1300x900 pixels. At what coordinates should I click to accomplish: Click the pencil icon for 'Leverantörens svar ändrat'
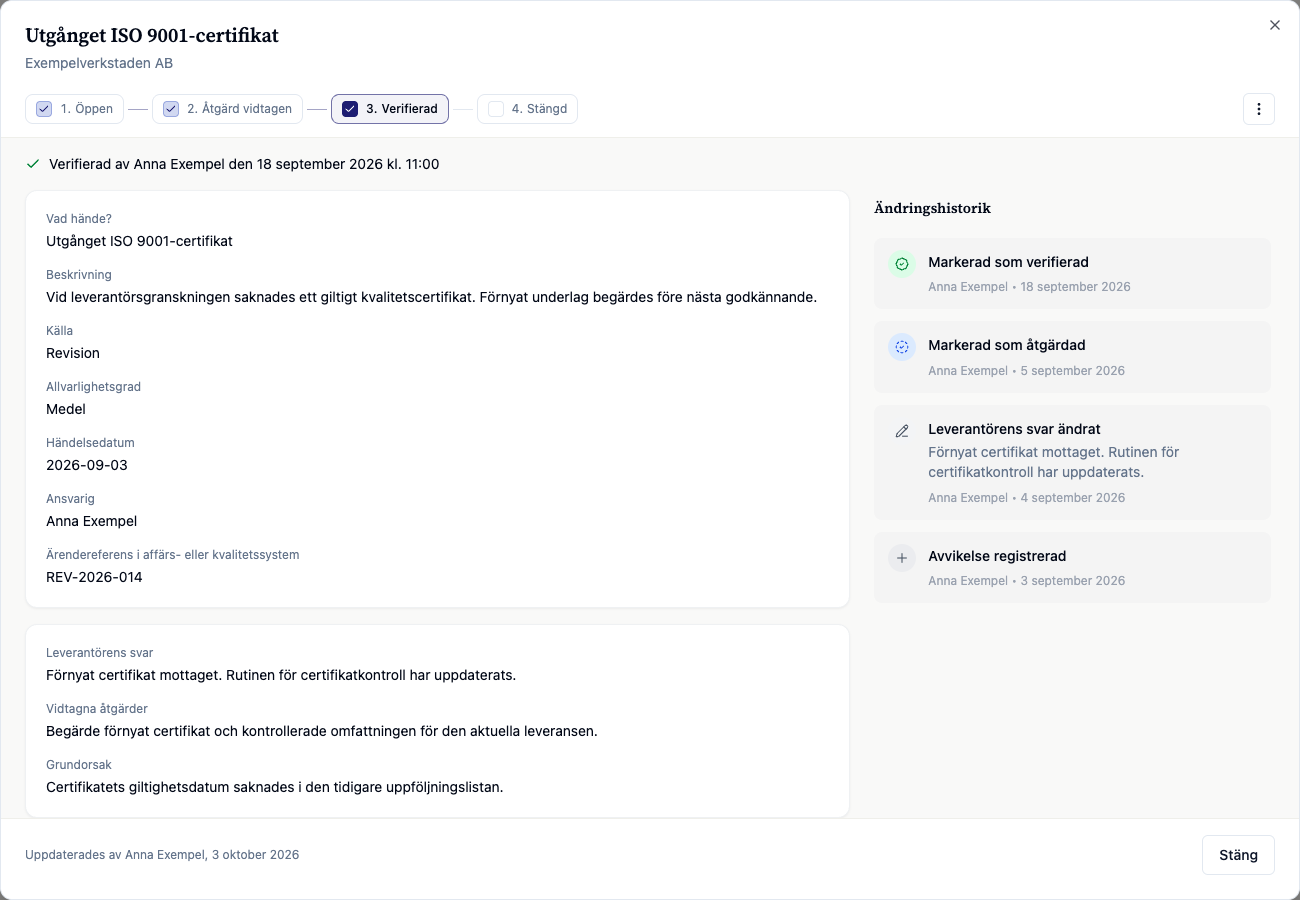pos(902,431)
